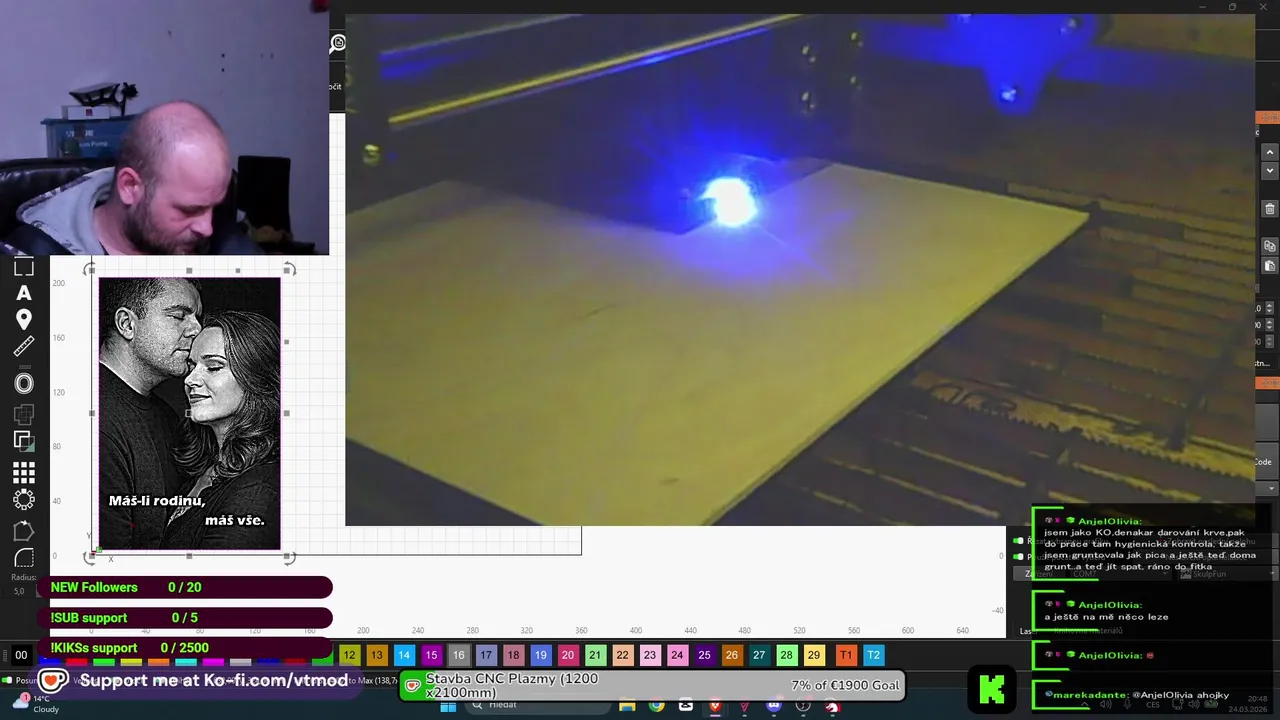Select the Radius corner tool

(x=24, y=558)
